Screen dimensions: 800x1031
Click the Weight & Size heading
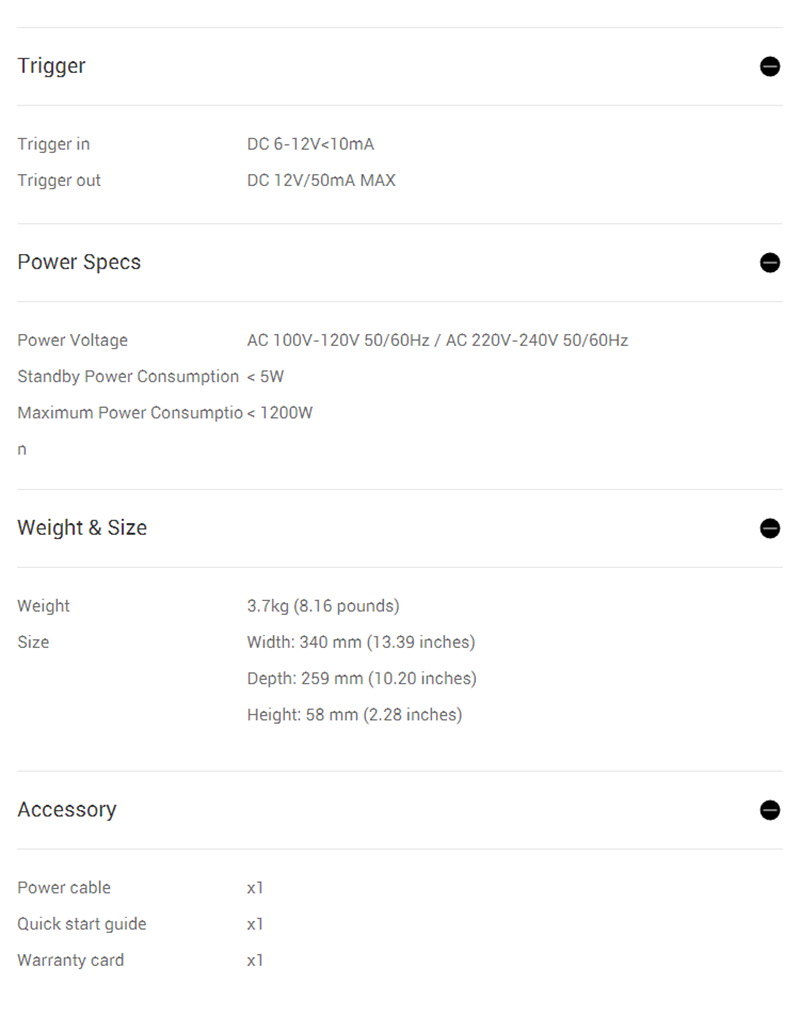click(x=82, y=528)
